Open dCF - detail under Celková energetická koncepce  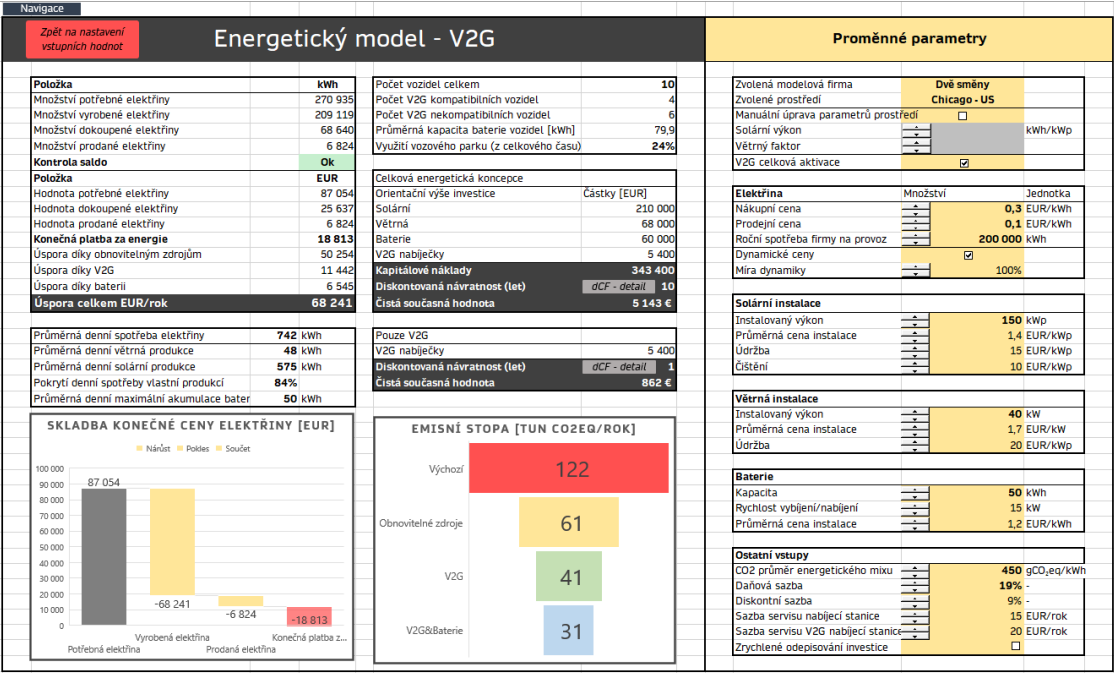click(x=617, y=286)
